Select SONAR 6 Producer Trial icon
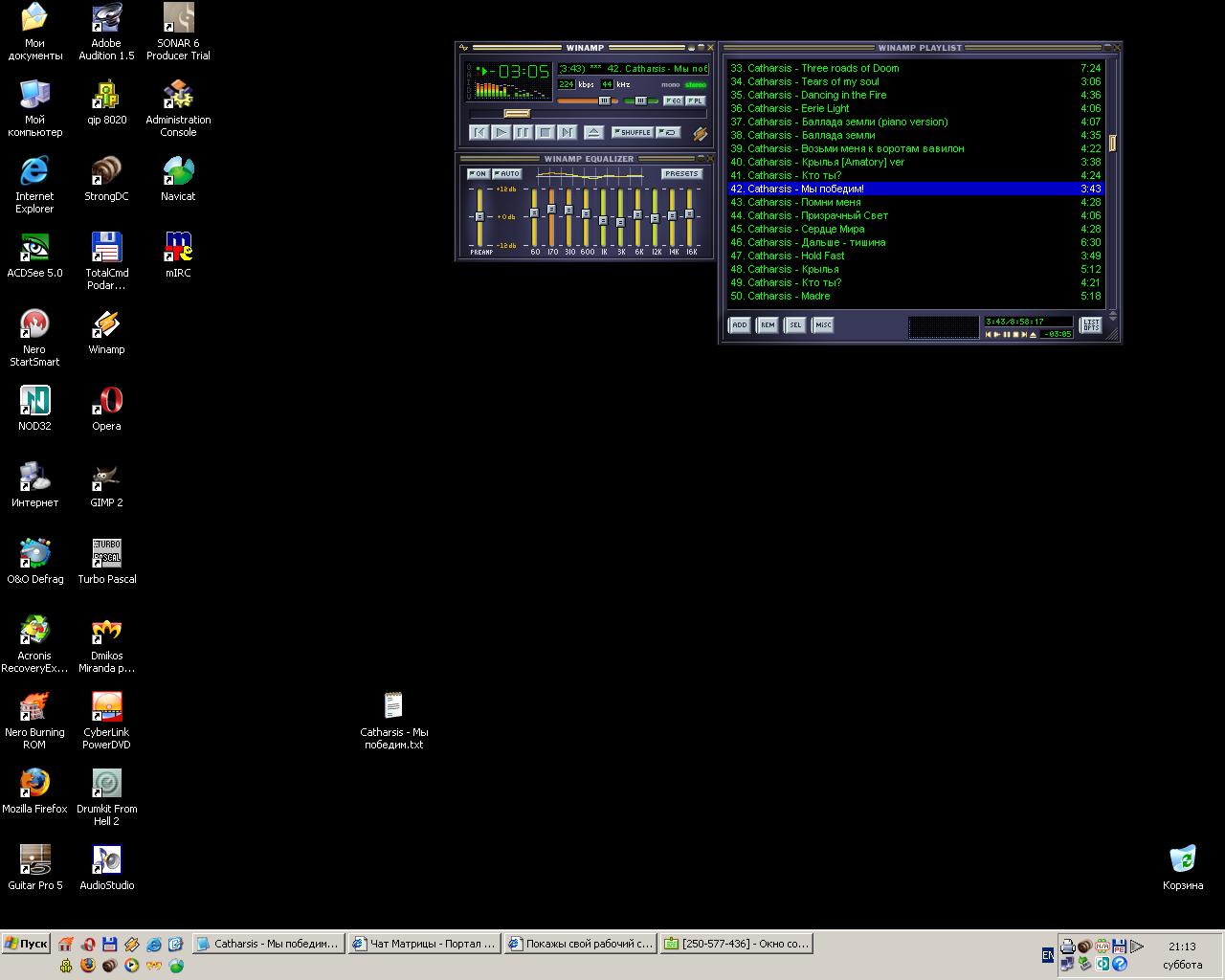Screen dimensions: 1225x980 pos(178,32)
